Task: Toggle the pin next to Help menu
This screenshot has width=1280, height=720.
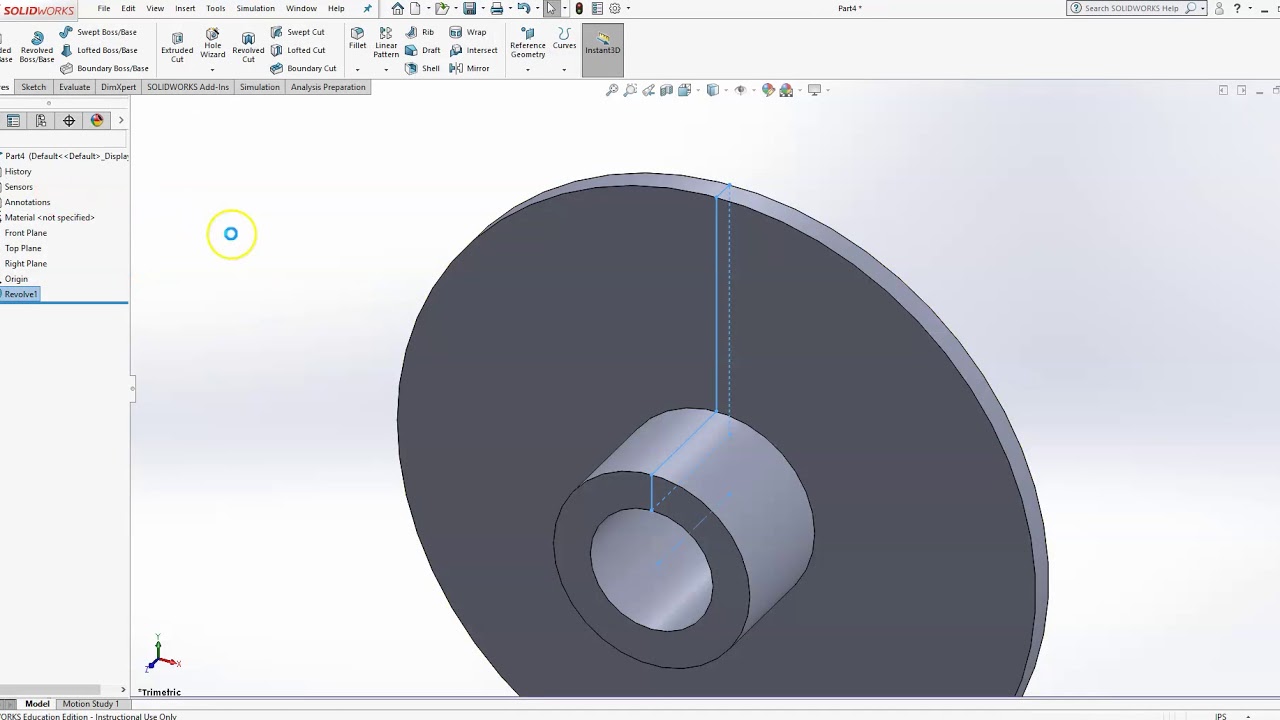Action: coord(367,8)
